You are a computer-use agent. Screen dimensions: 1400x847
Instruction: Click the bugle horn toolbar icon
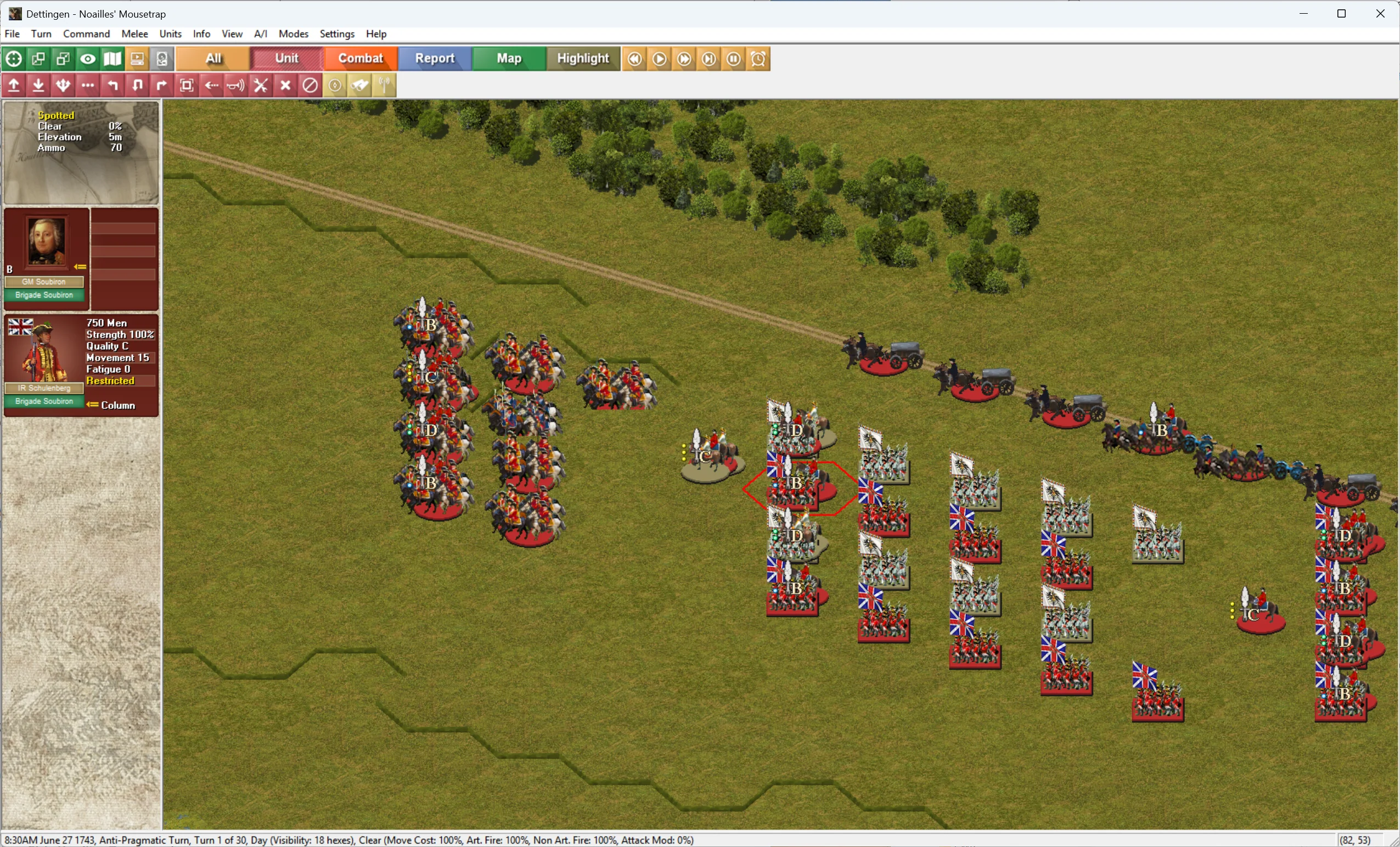(236, 86)
